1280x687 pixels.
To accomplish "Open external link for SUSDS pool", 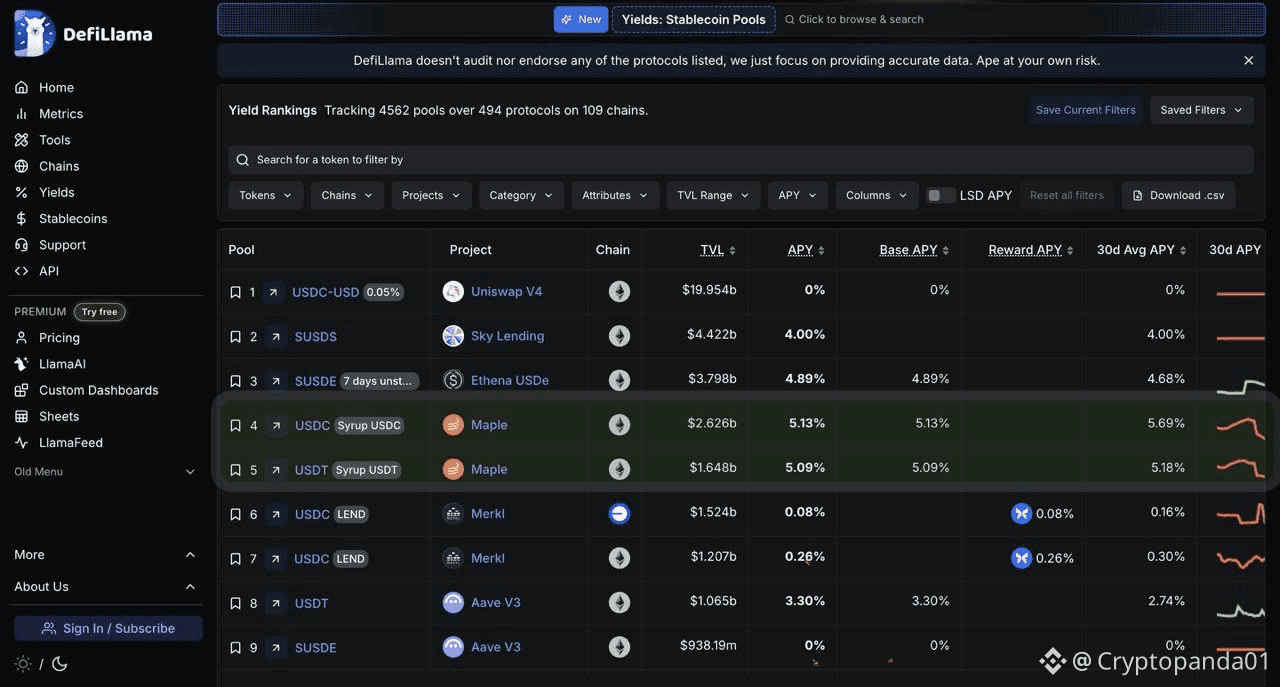I will (x=275, y=337).
